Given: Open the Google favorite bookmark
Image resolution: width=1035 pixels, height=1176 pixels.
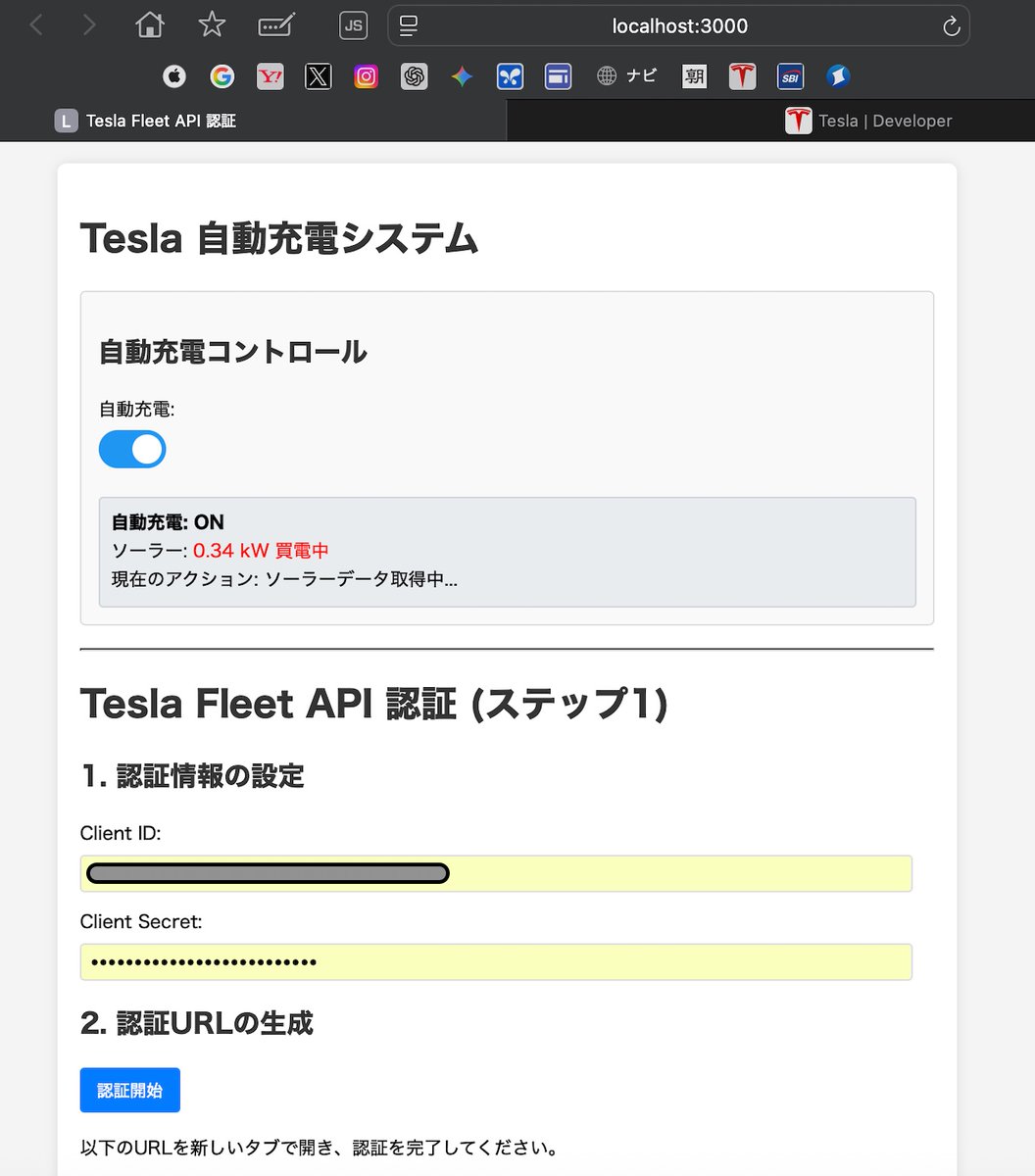Looking at the screenshot, I should (x=222, y=76).
